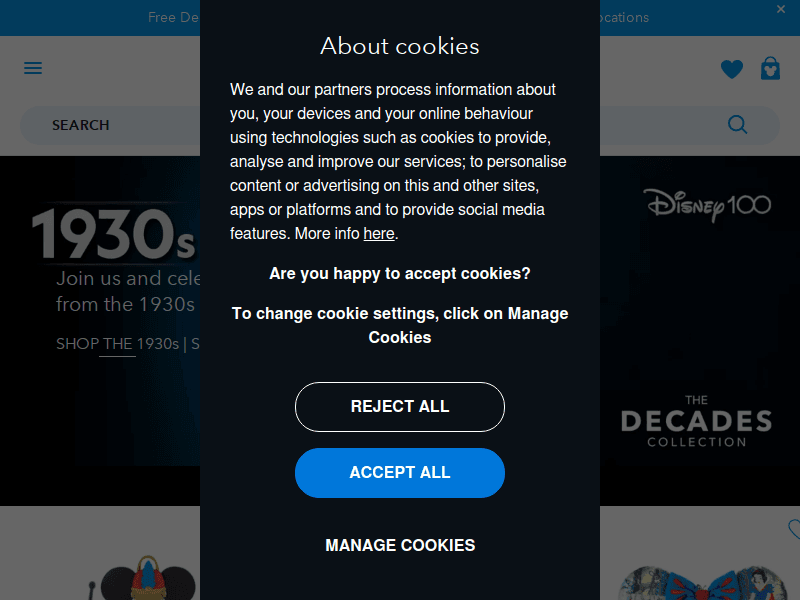Click the Decades Collection logo
Image resolution: width=800 pixels, height=600 pixels.
696,421
